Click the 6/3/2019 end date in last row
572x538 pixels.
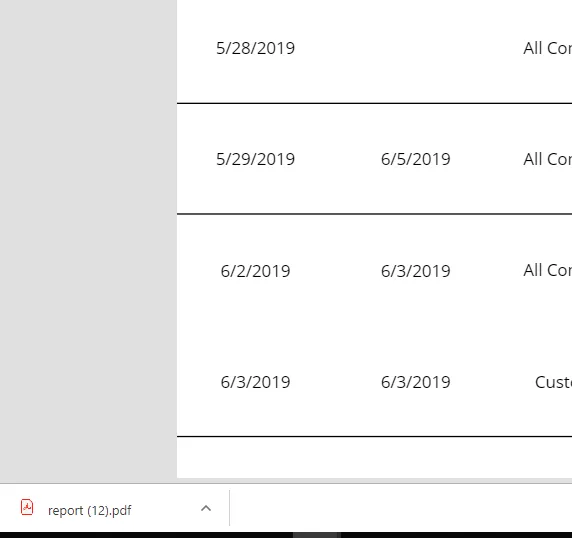coord(416,382)
